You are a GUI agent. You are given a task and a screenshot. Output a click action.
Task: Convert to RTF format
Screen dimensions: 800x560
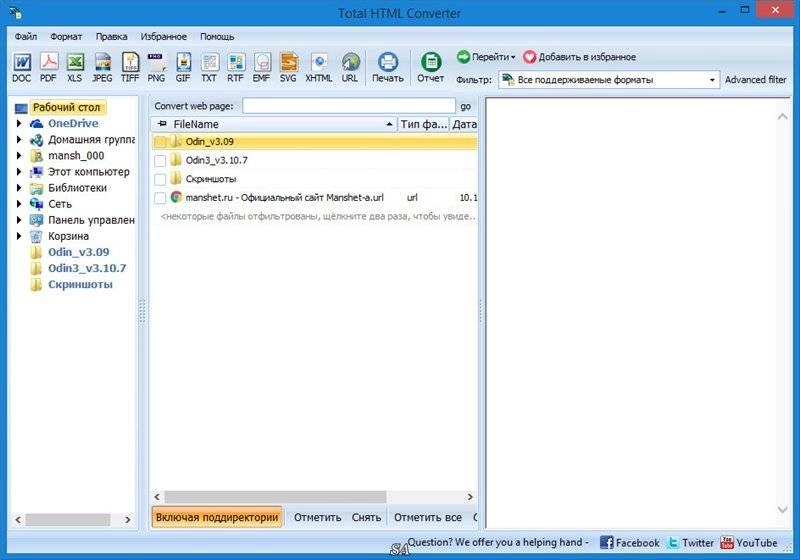pyautogui.click(x=235, y=67)
